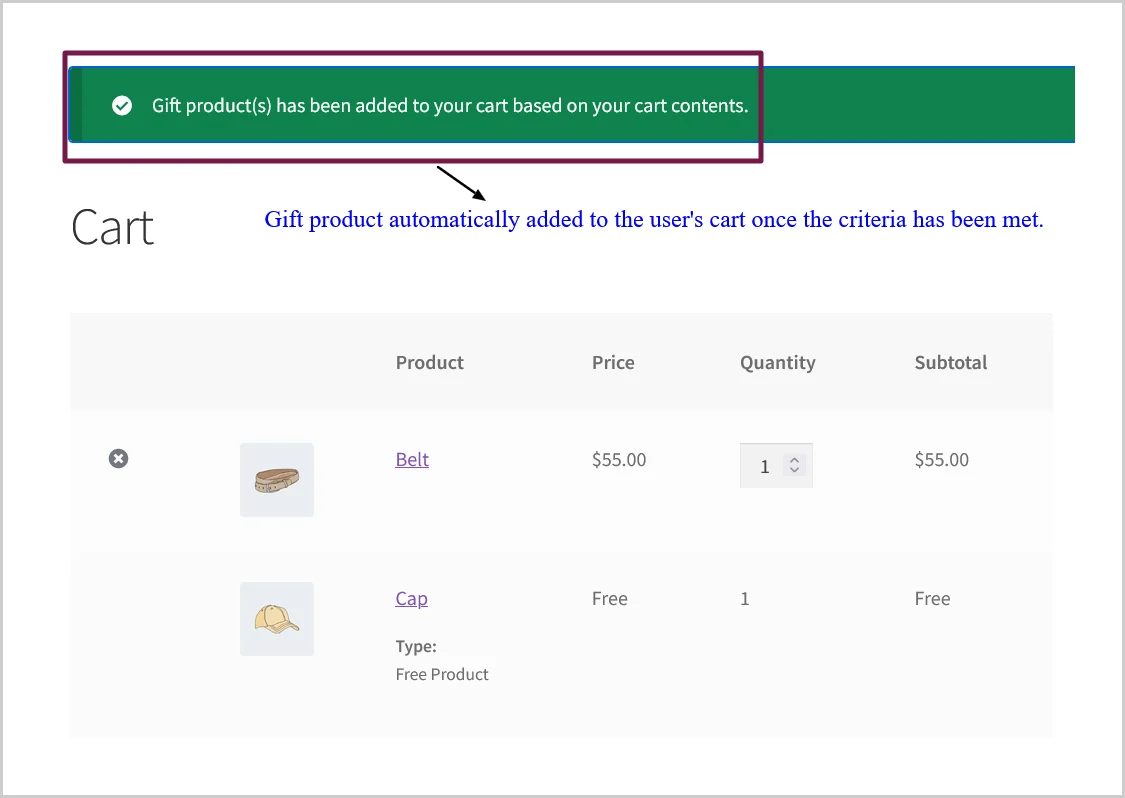Focus the Belt quantity input field
Viewport: 1125px width, 798px height.
776,466
